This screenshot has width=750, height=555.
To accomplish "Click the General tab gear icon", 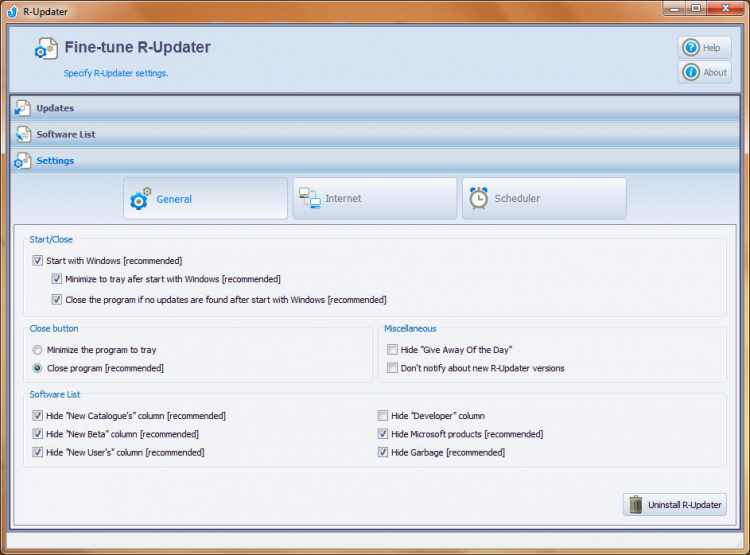I will click(x=140, y=199).
